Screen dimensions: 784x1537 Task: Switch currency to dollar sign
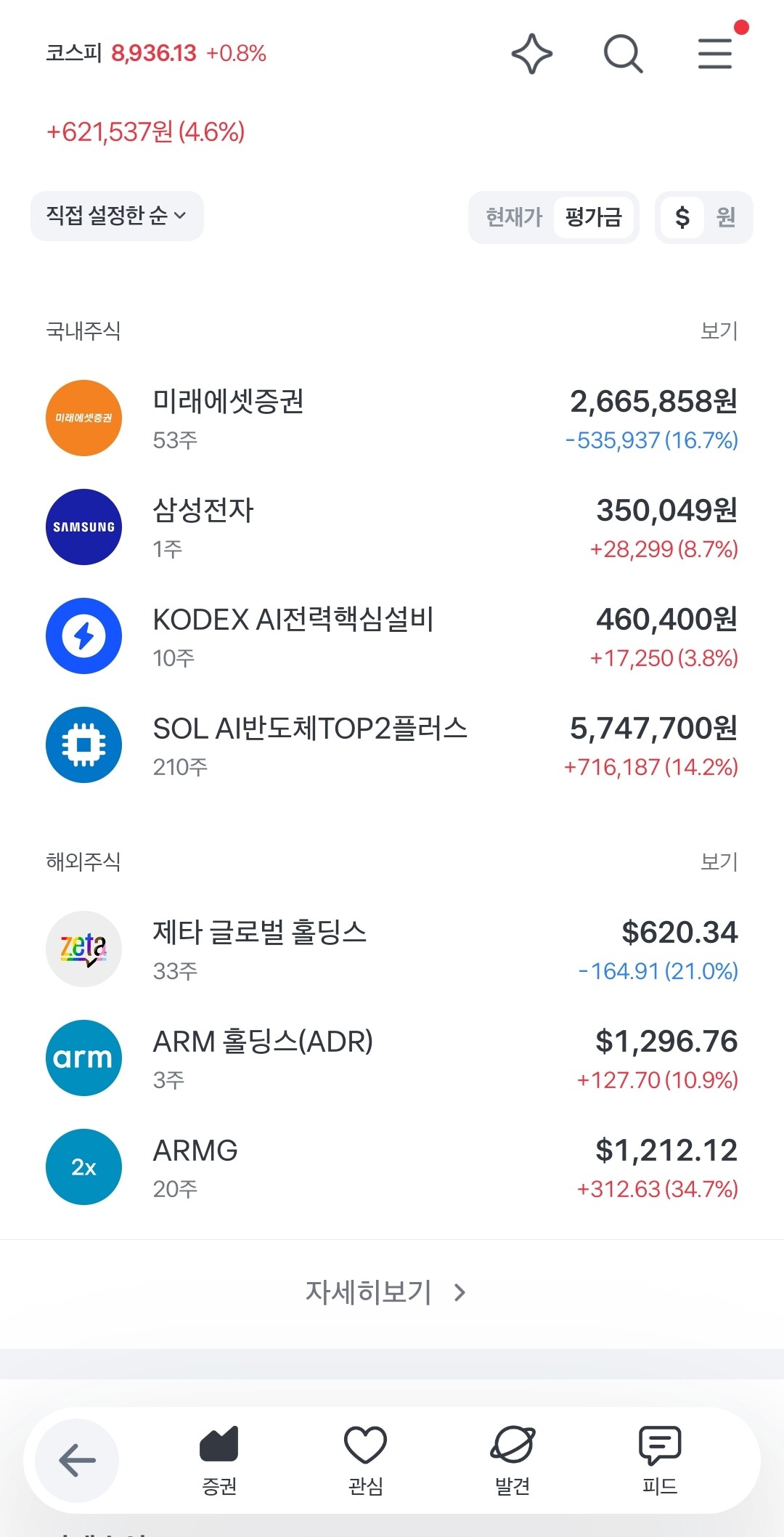682,217
